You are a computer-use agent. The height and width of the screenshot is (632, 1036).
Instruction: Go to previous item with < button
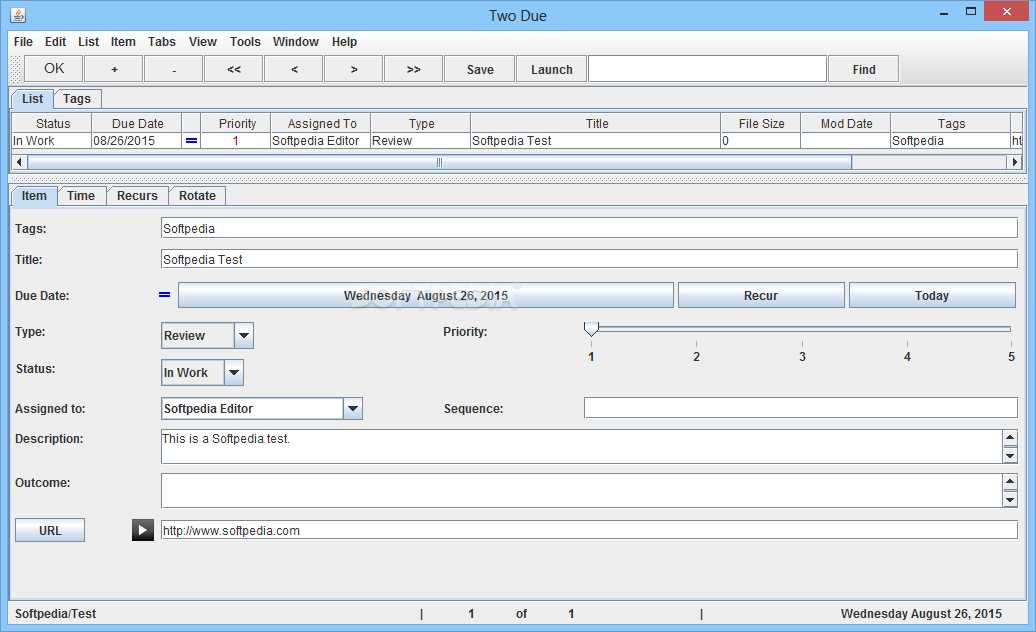(294, 69)
